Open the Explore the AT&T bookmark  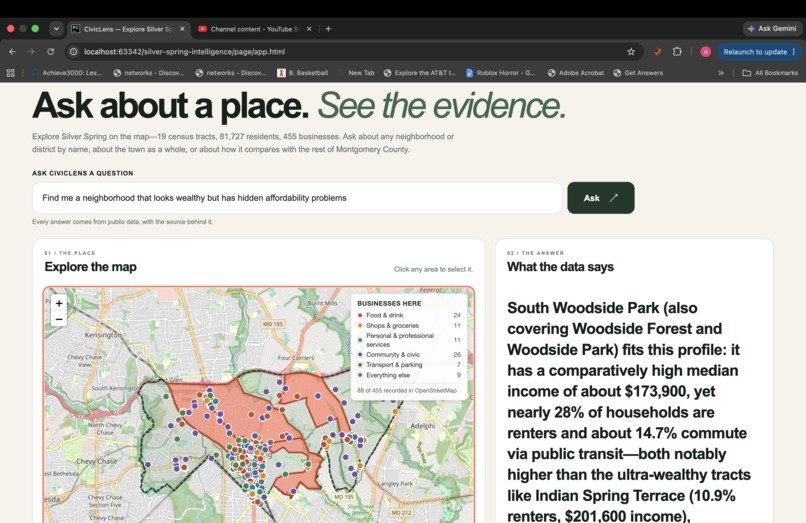coord(419,73)
